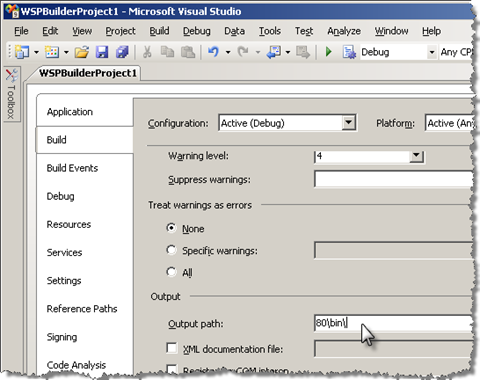Click the Open File folder icon

click(x=82, y=52)
